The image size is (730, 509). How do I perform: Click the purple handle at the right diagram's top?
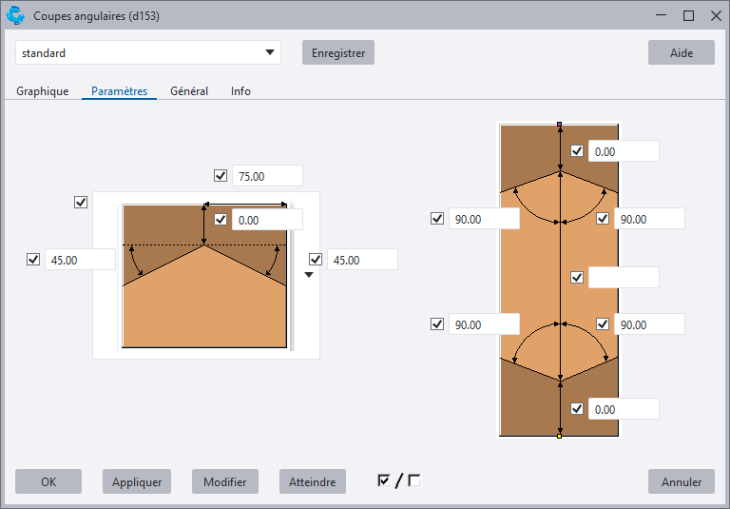tap(560, 125)
